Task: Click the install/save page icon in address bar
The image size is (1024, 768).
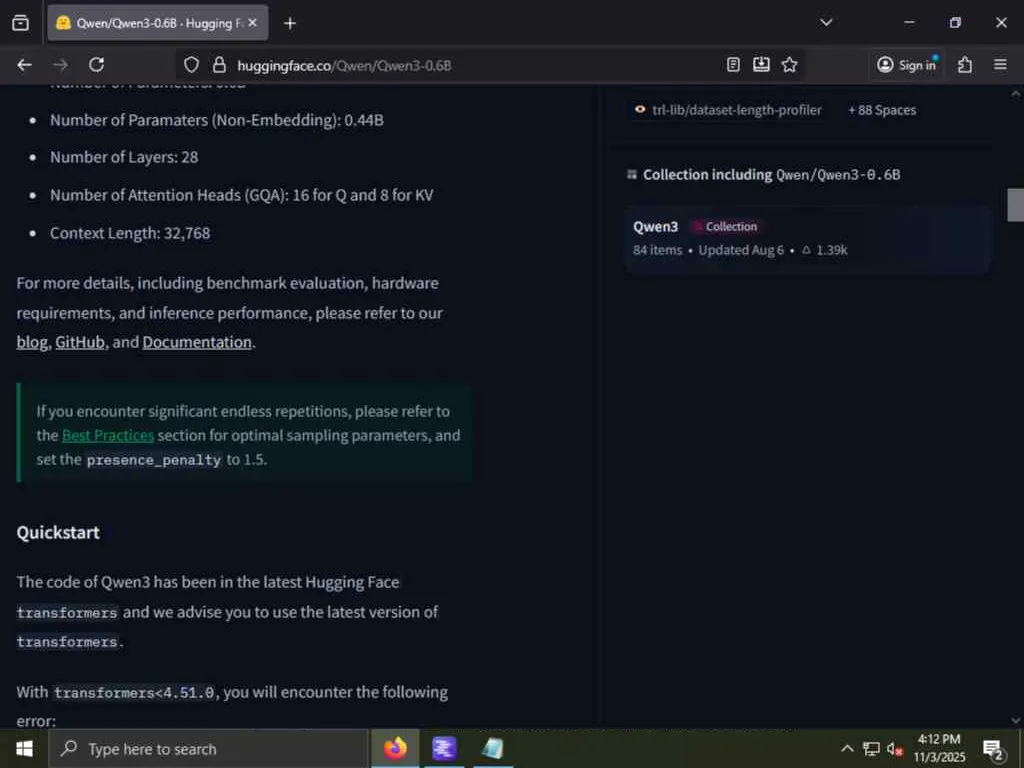Action: coord(761,65)
